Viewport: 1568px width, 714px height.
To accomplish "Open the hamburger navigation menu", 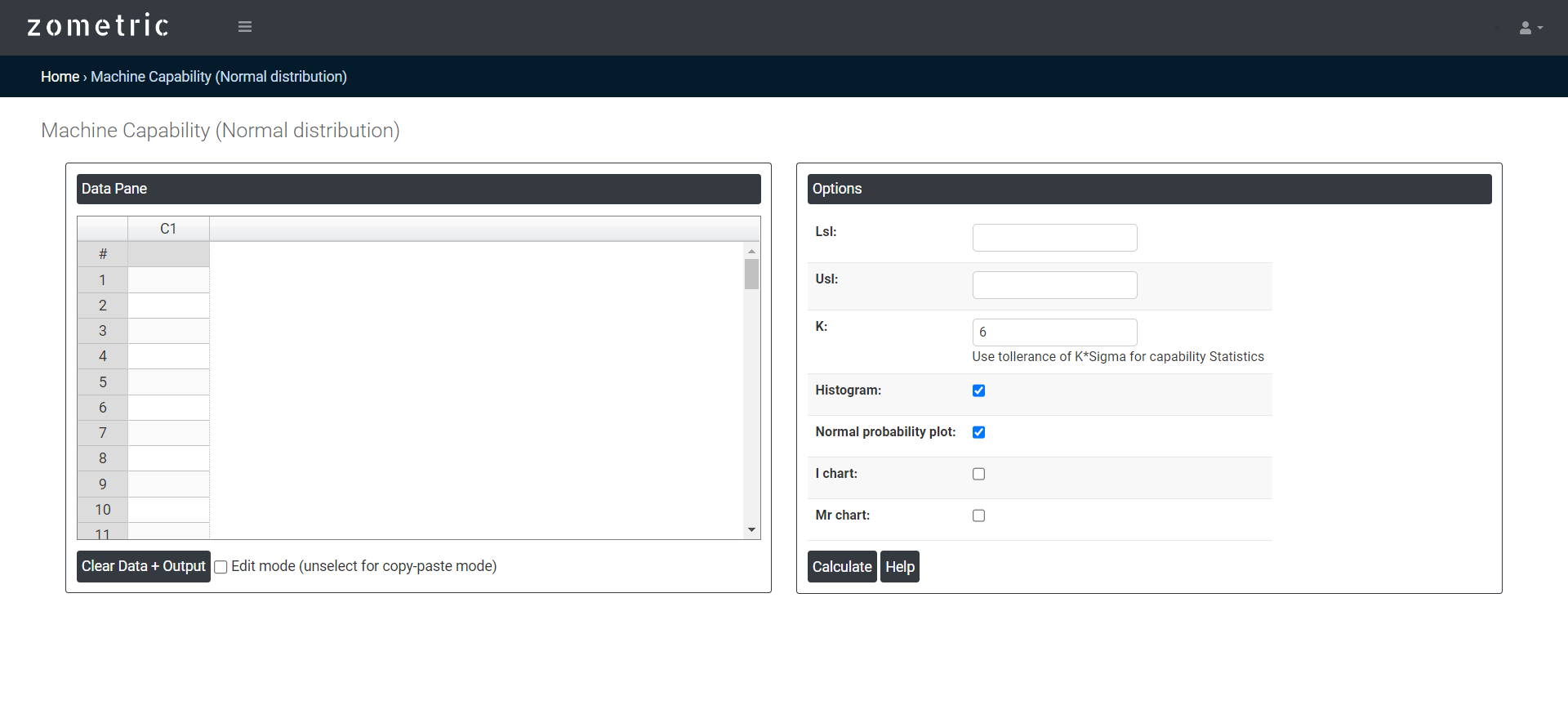I will pos(244,27).
